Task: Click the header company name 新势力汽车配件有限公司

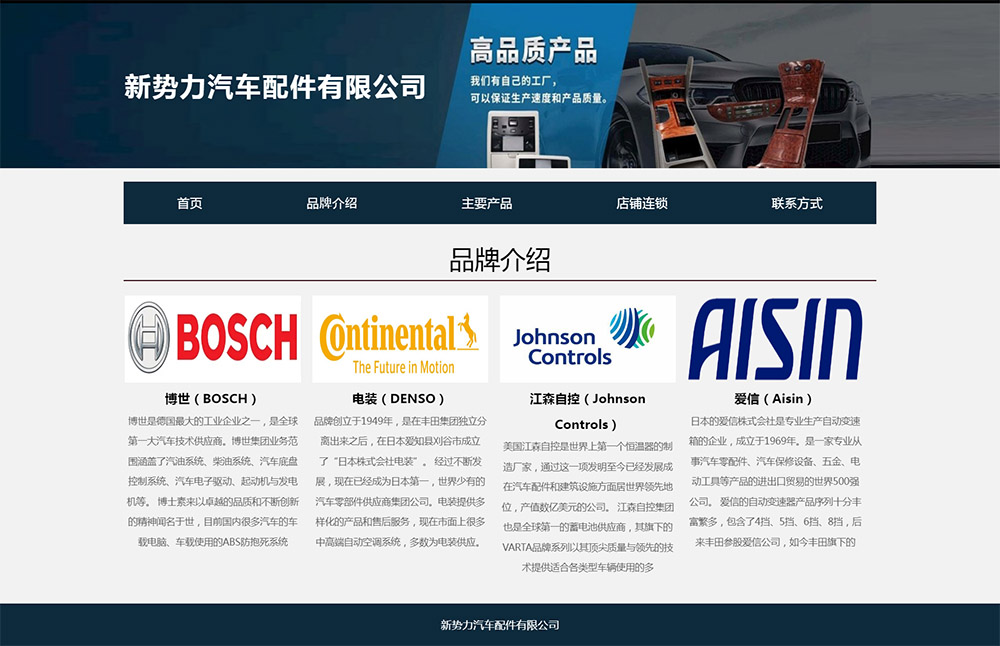Action: 275,87
